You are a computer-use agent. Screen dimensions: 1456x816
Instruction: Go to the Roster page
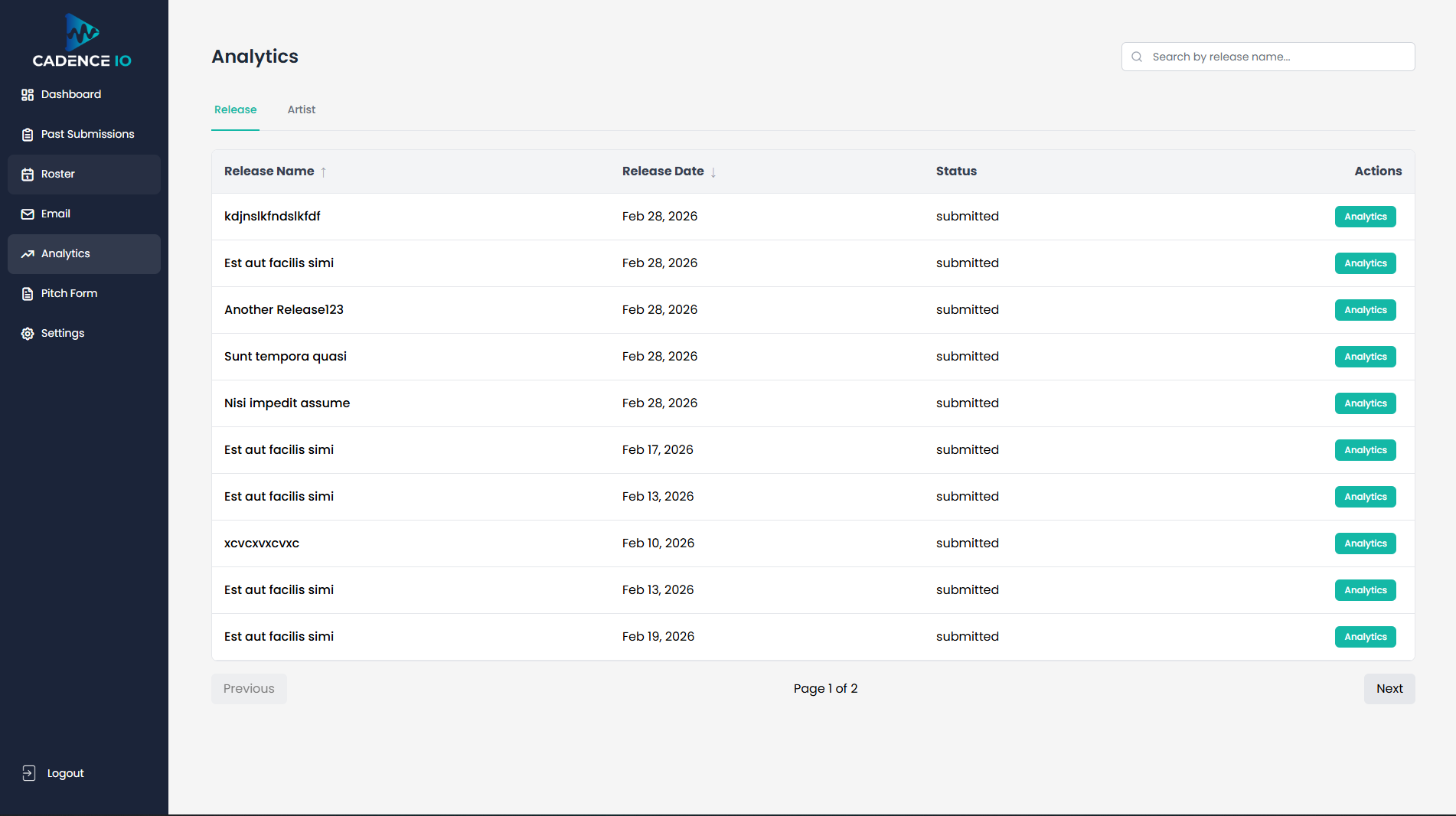(84, 175)
